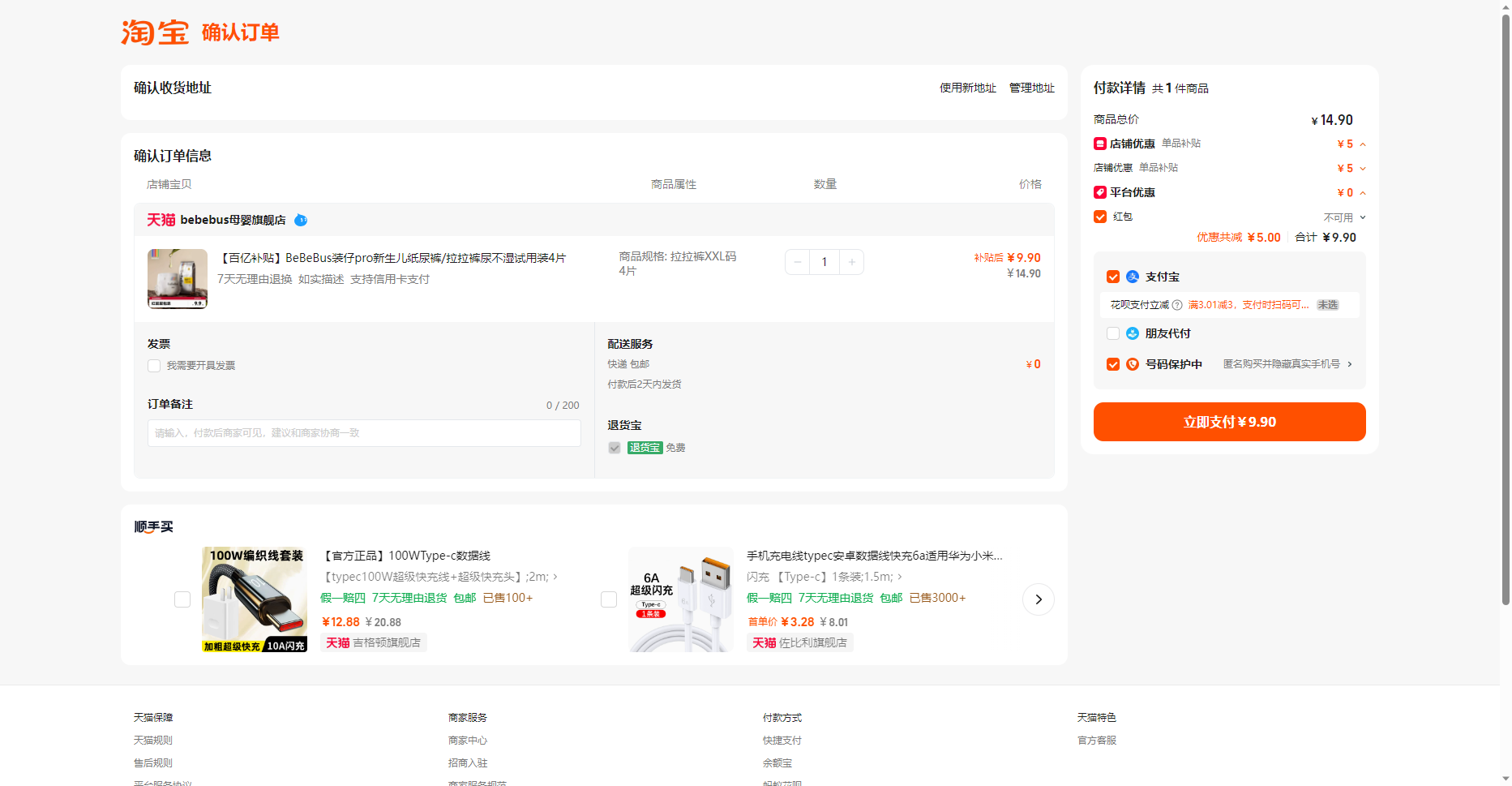Open the 佐比利旗舰店 shop link
The width and height of the screenshot is (1512, 786).
coord(813,642)
